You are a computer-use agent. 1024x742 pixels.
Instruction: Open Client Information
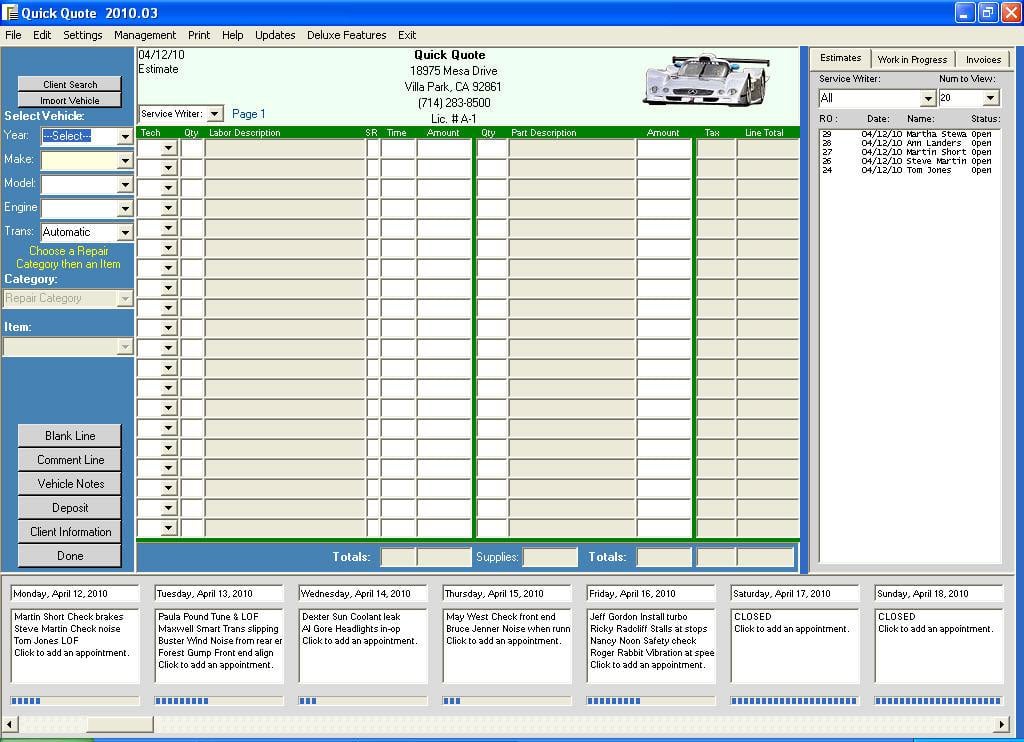click(70, 532)
